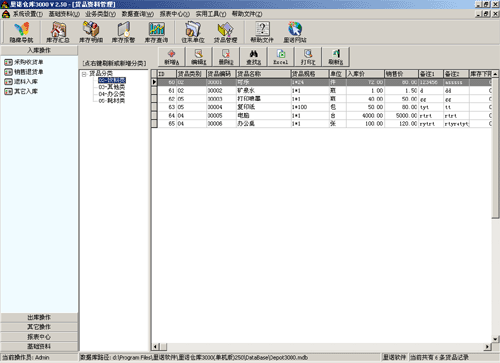Screen dimensions: 500x363
Task: Click the 查找 binoculars button
Action: point(253,57)
